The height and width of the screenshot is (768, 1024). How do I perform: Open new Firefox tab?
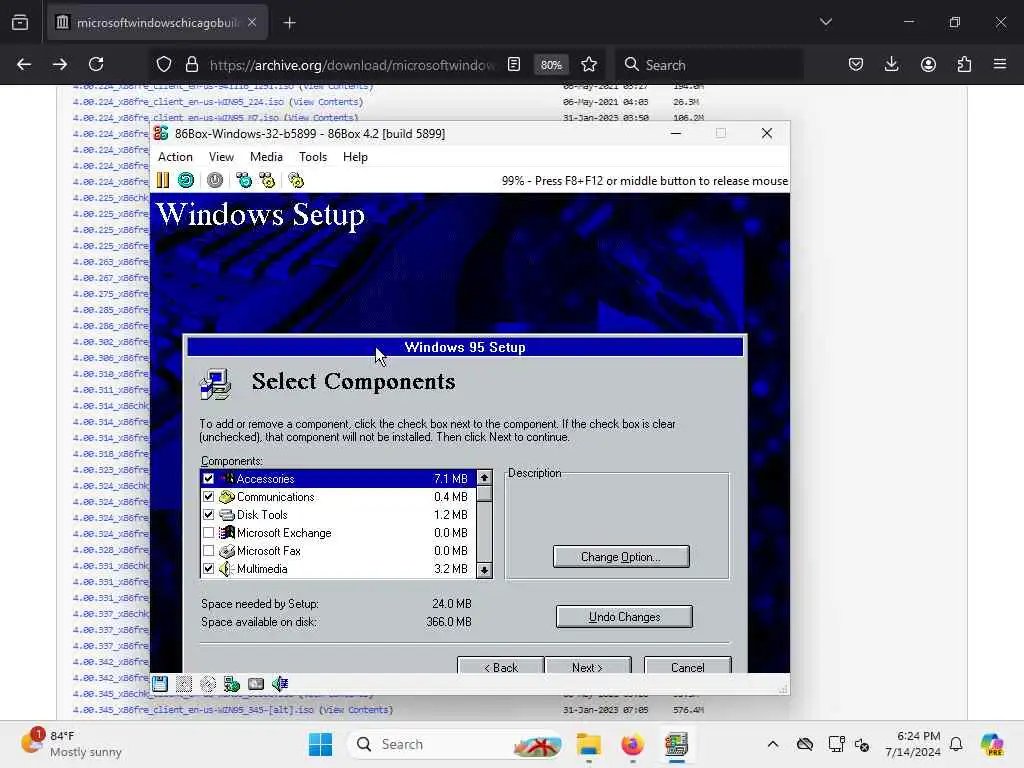click(x=289, y=23)
